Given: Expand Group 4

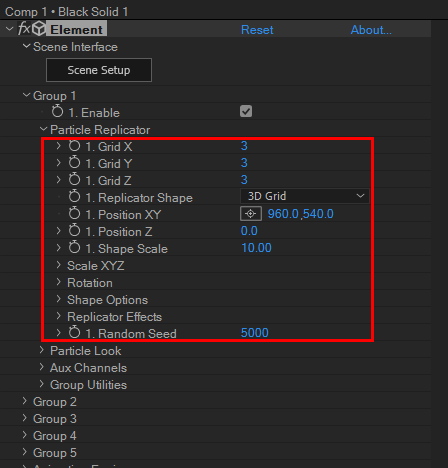Looking at the screenshot, I should pyautogui.click(x=25, y=435).
